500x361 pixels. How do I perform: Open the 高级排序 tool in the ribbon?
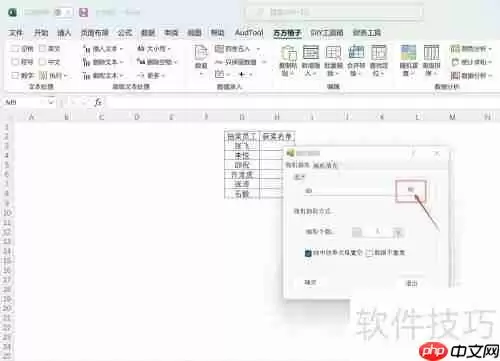point(431,61)
